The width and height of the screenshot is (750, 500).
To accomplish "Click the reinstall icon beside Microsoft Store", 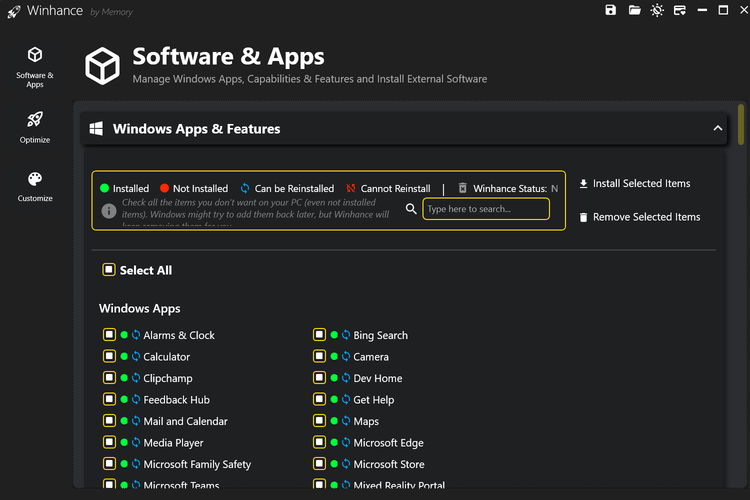I will pos(346,464).
